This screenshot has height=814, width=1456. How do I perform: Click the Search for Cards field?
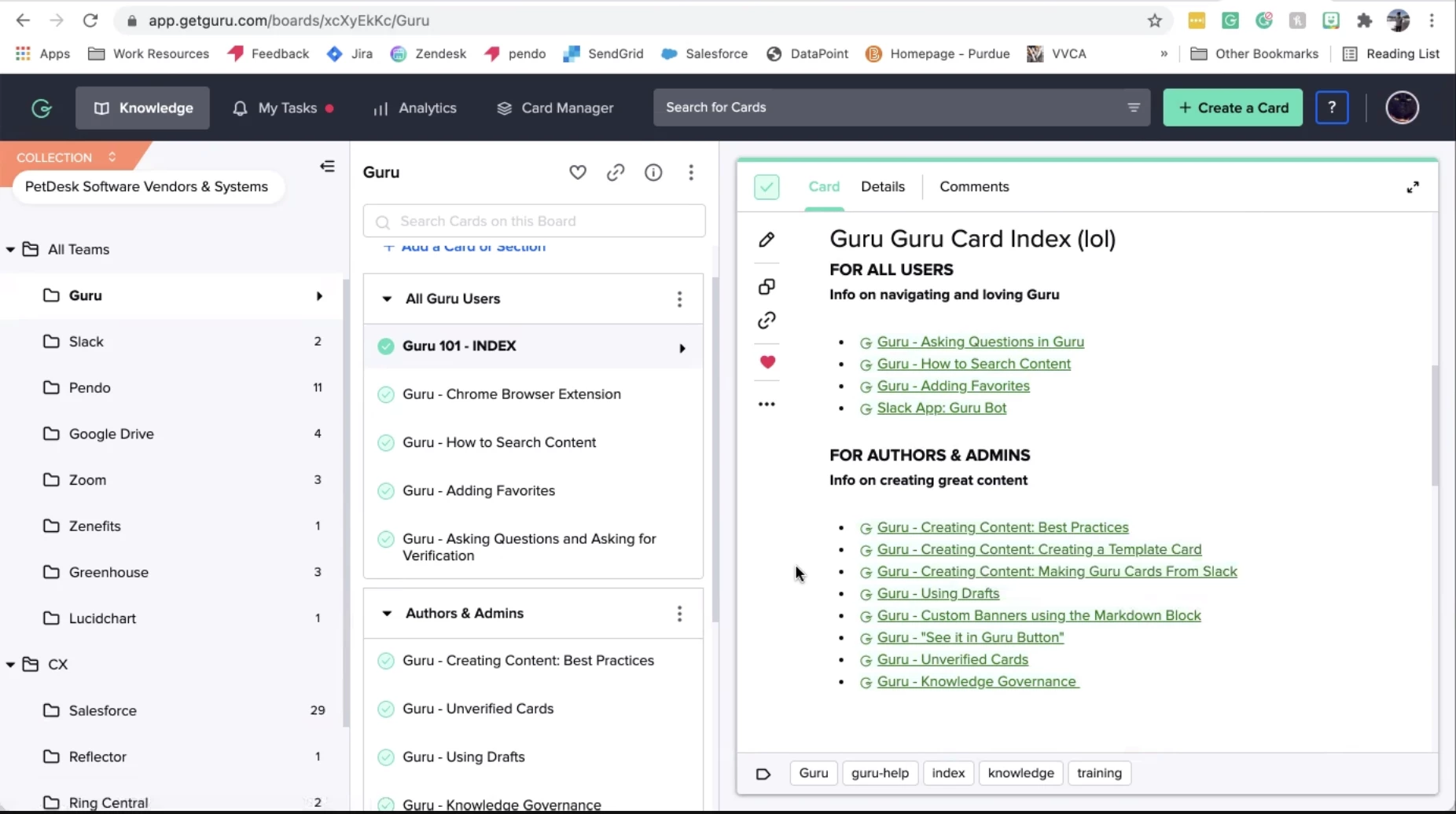point(902,108)
